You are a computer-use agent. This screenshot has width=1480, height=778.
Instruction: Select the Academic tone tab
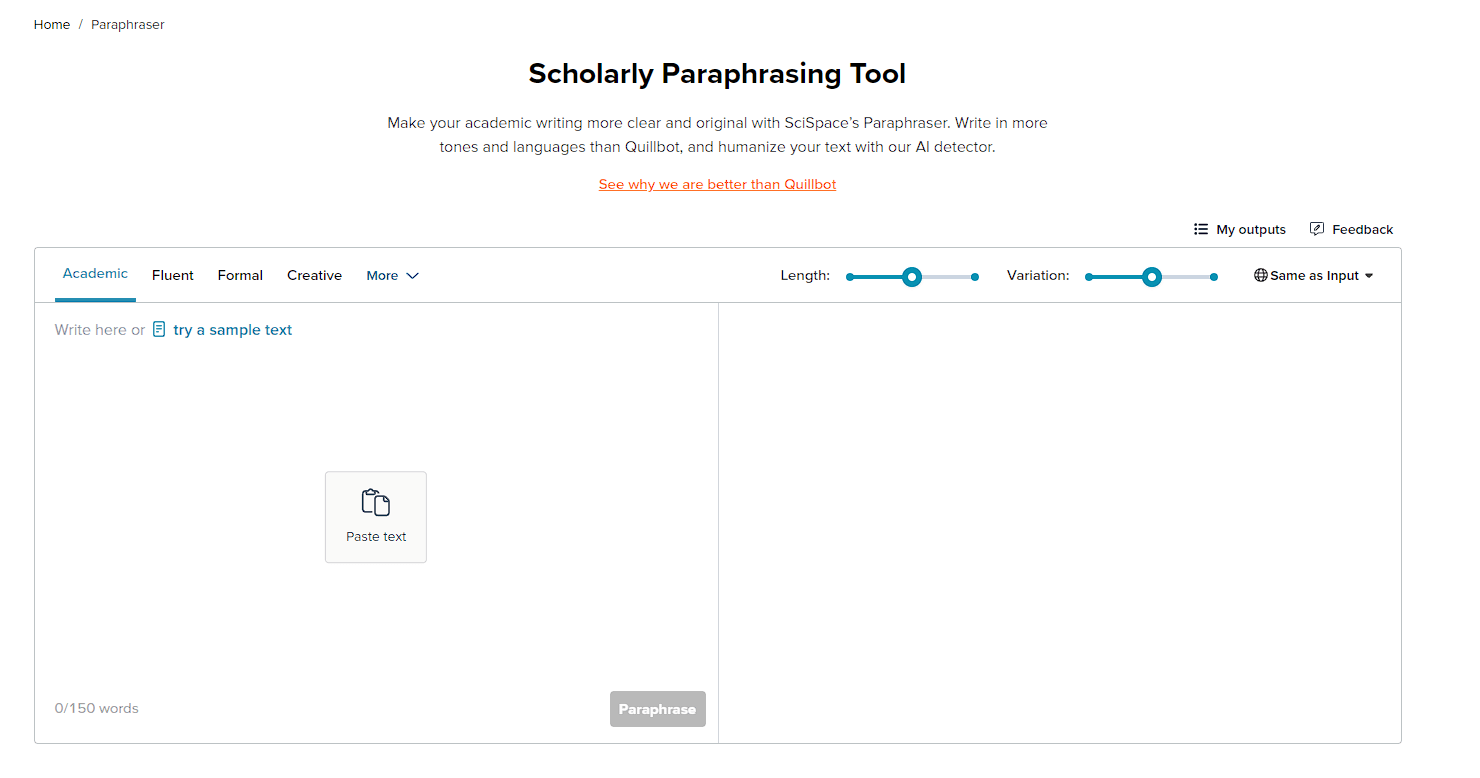tap(95, 272)
